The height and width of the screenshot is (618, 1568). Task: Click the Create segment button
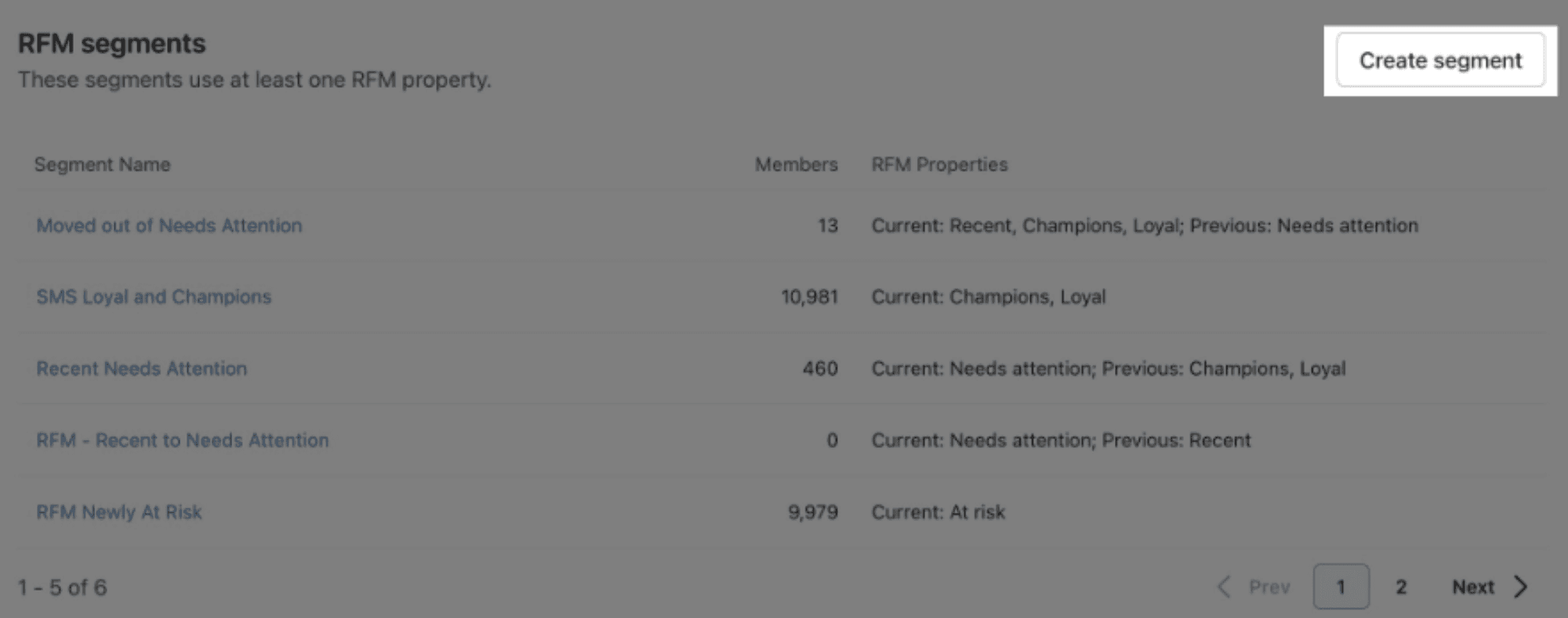pos(1440,60)
